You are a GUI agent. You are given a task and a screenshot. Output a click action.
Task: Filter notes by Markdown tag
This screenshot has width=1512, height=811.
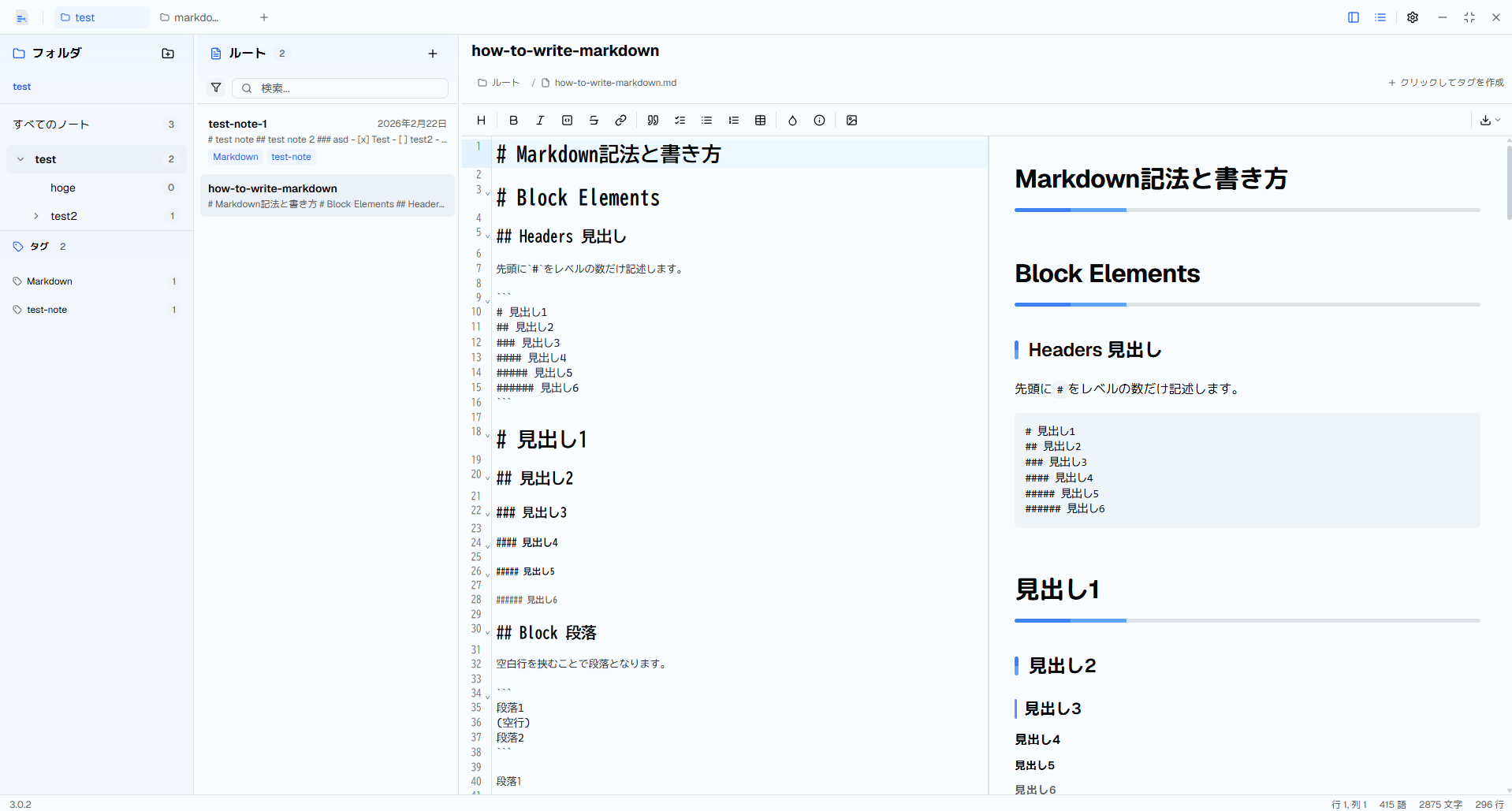tap(95, 281)
